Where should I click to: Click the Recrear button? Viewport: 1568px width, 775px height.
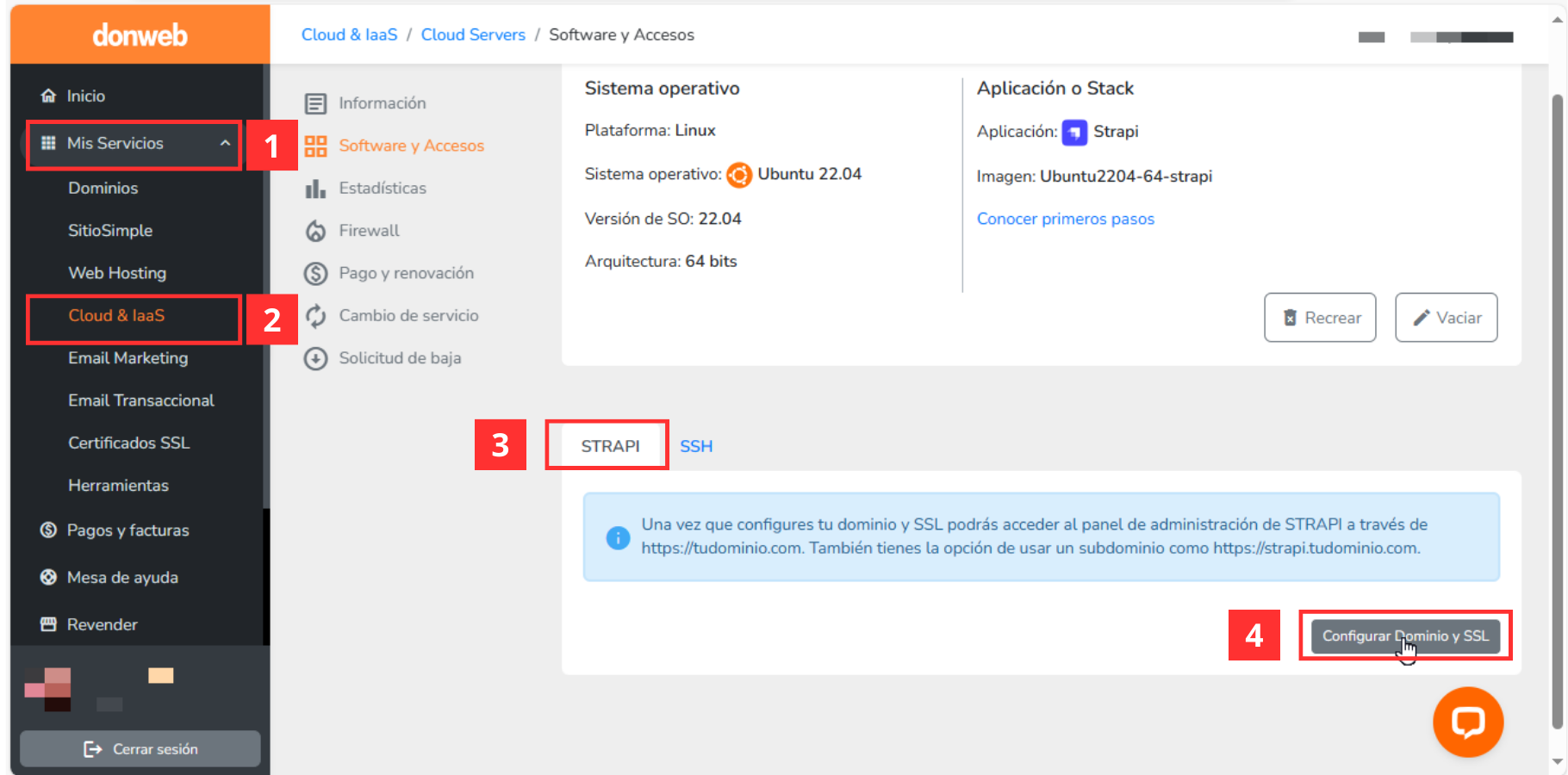1320,318
